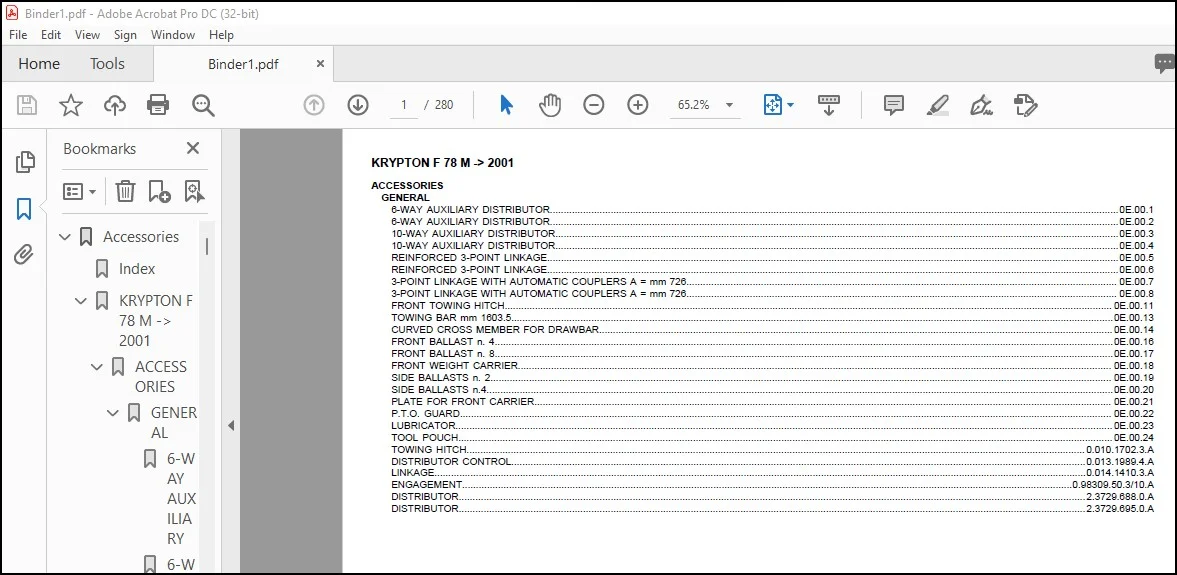Select the Accessories bookmark label
The width and height of the screenshot is (1177, 575).
point(141,237)
